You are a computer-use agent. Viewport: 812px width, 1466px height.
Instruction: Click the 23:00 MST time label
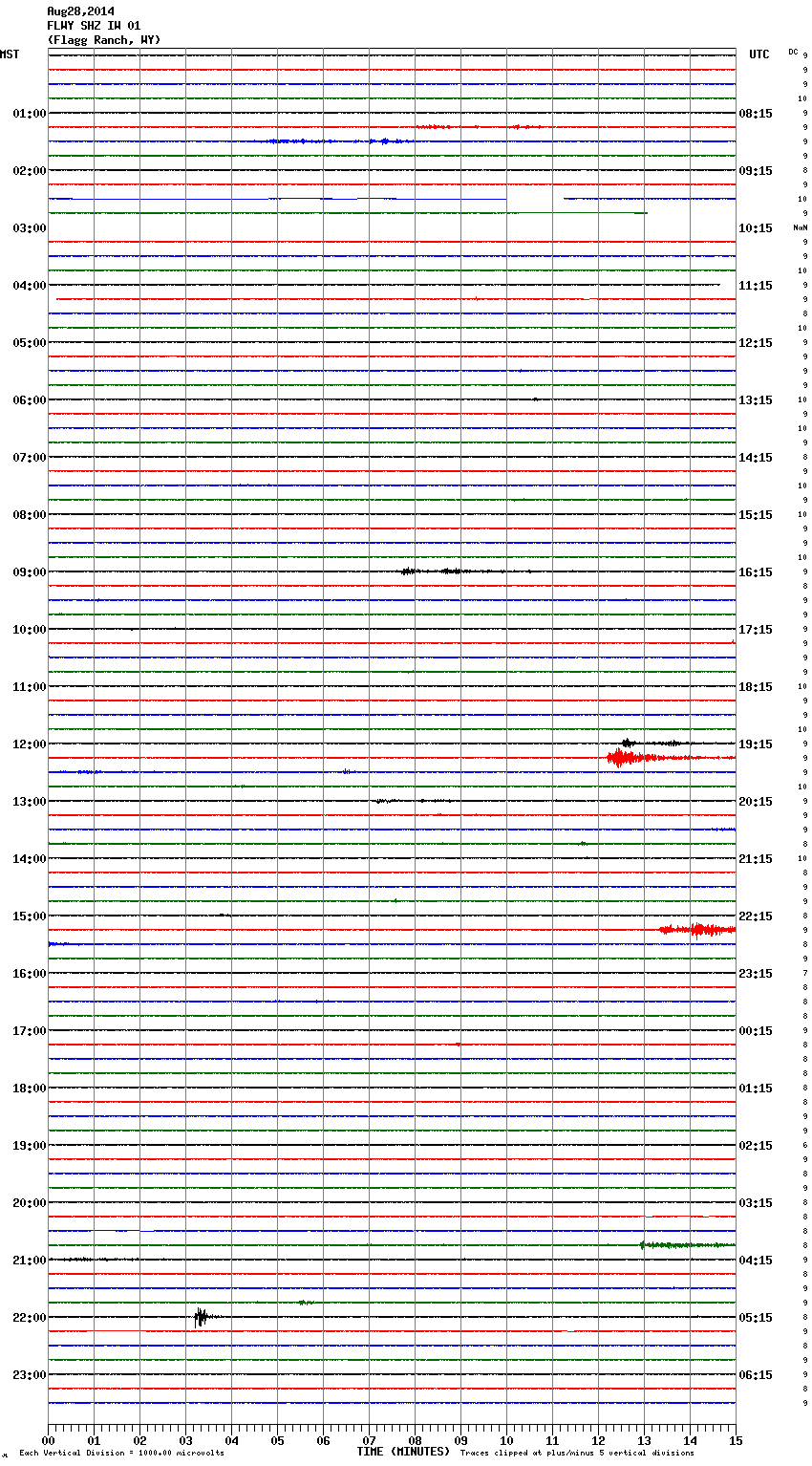pyautogui.click(x=30, y=1375)
